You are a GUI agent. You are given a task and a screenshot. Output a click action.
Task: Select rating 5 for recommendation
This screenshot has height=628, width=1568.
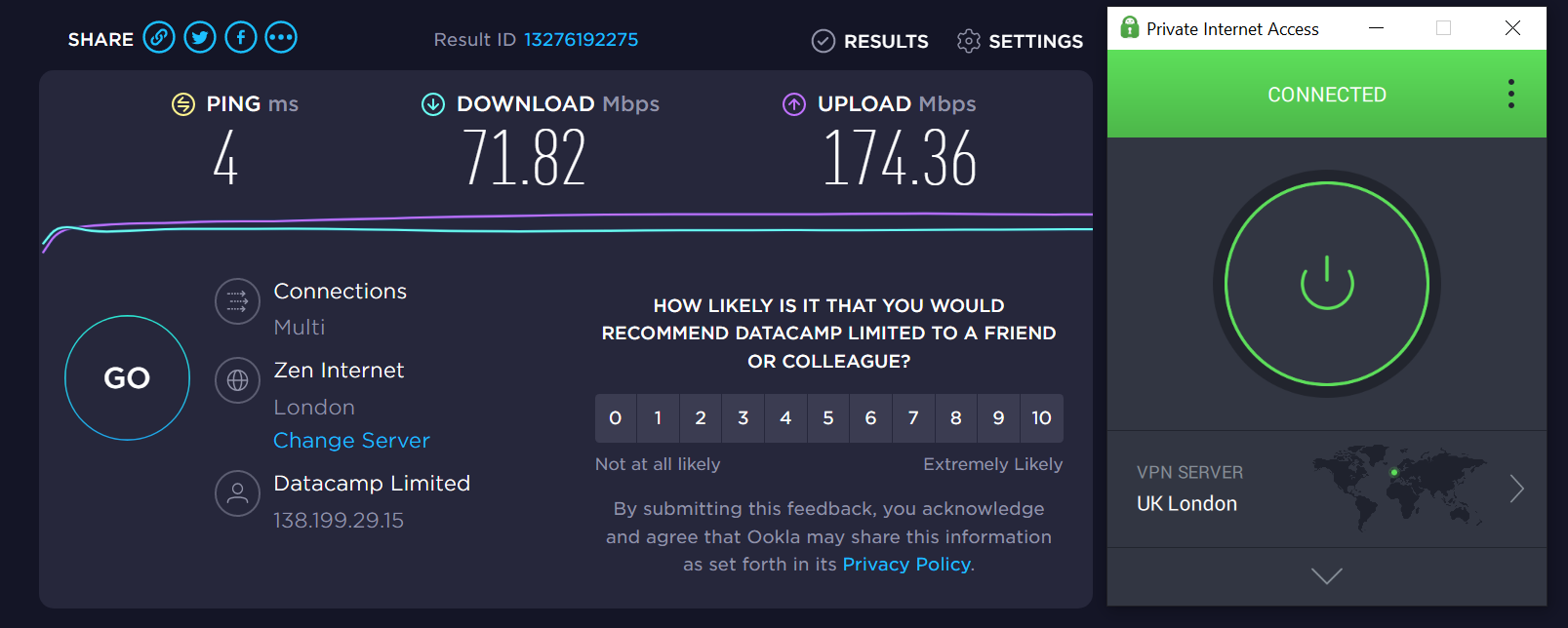(828, 418)
